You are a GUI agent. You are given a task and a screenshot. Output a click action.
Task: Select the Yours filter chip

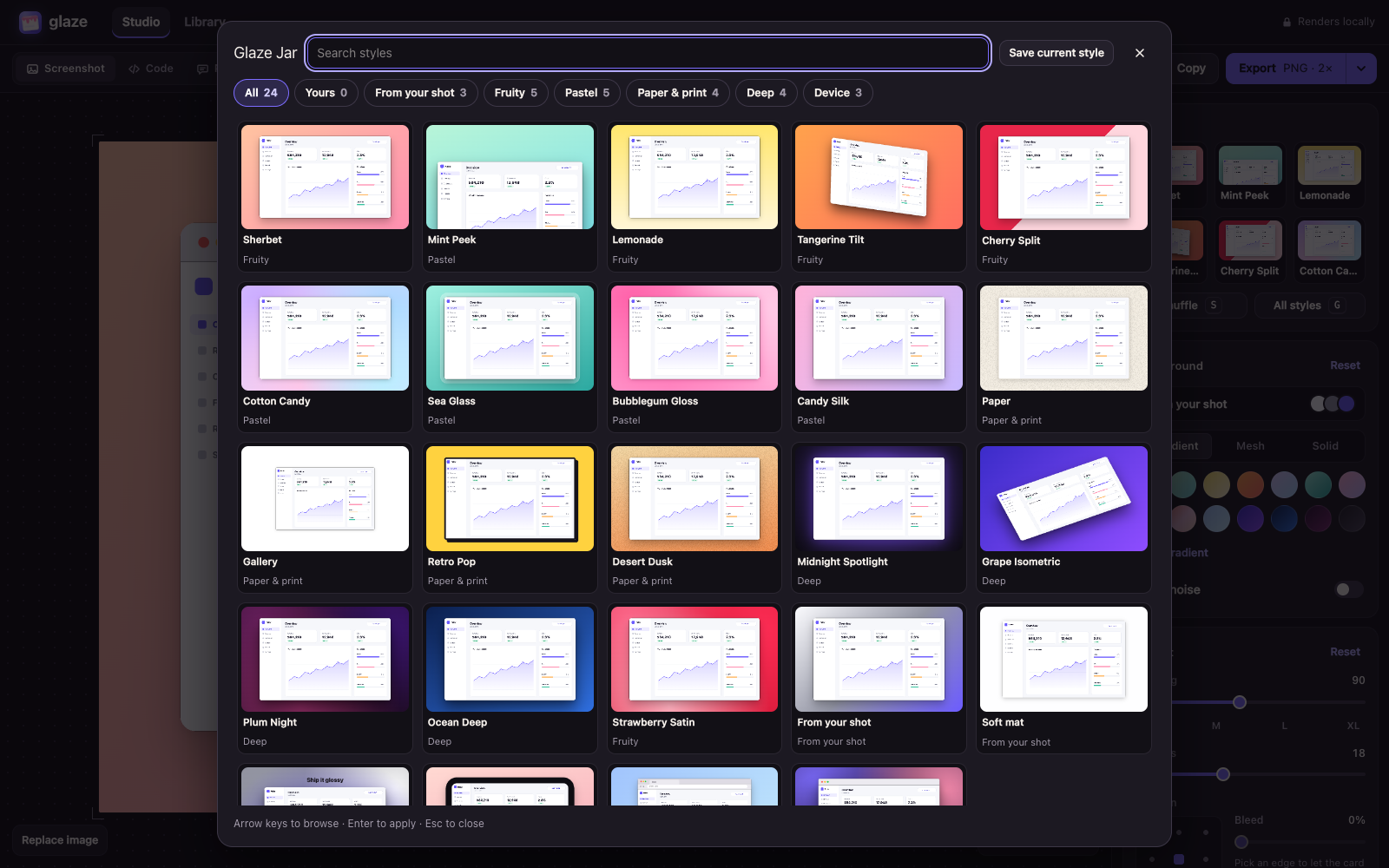click(x=326, y=93)
